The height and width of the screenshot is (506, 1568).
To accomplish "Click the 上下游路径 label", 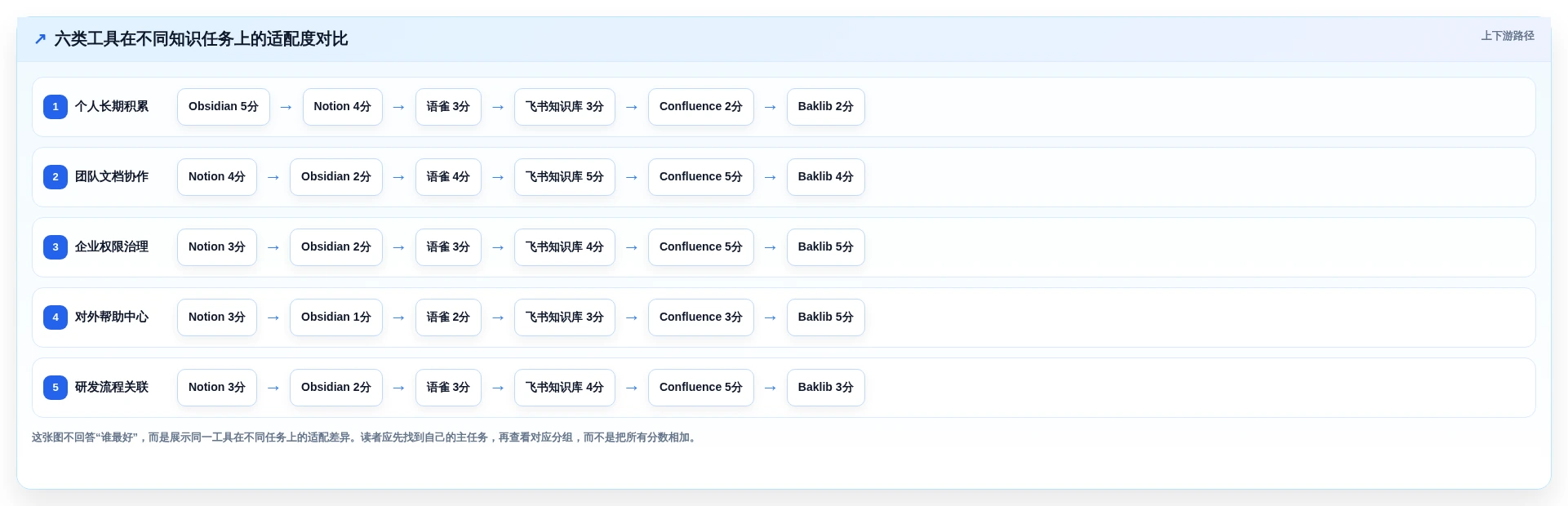I will click(1508, 36).
